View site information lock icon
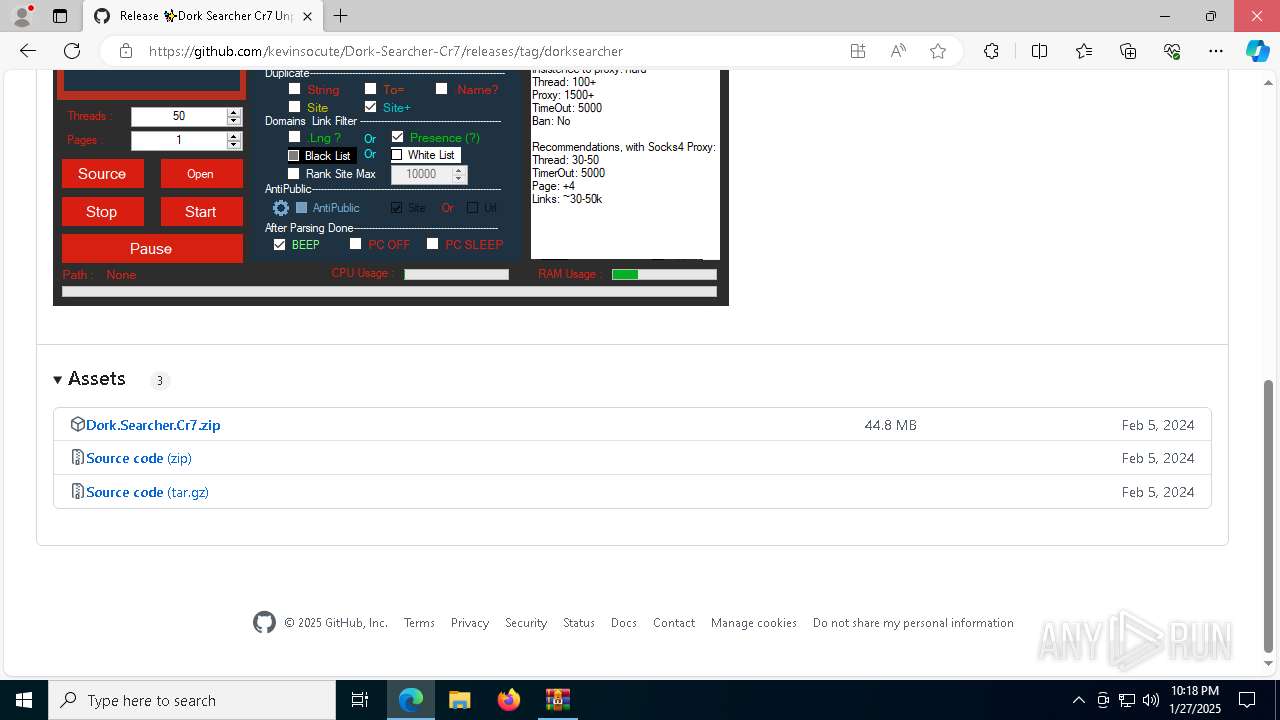This screenshot has width=1280, height=720. point(126,51)
